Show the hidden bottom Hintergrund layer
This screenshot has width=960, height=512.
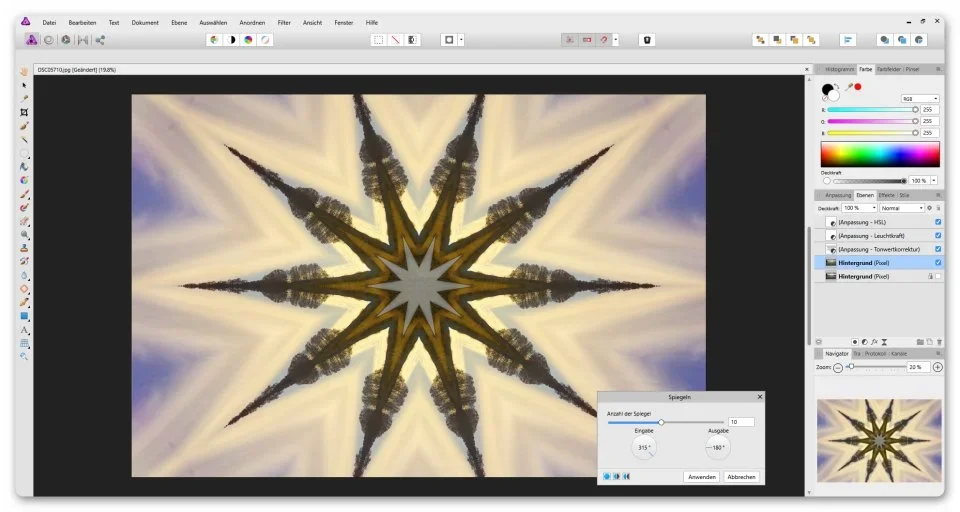938,276
